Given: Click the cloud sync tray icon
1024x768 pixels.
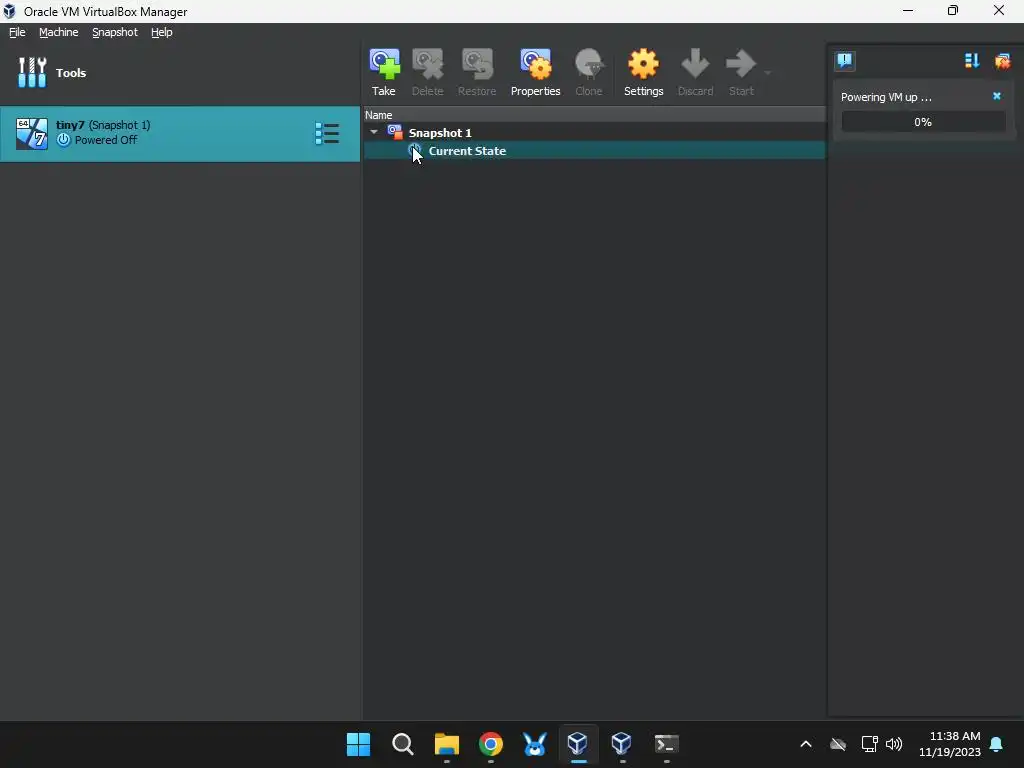Looking at the screenshot, I should coord(838,744).
